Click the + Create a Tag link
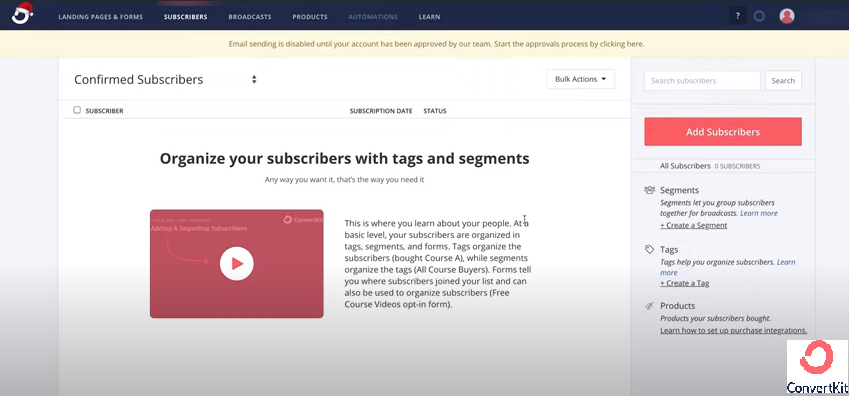The image size is (849, 396). point(684,283)
